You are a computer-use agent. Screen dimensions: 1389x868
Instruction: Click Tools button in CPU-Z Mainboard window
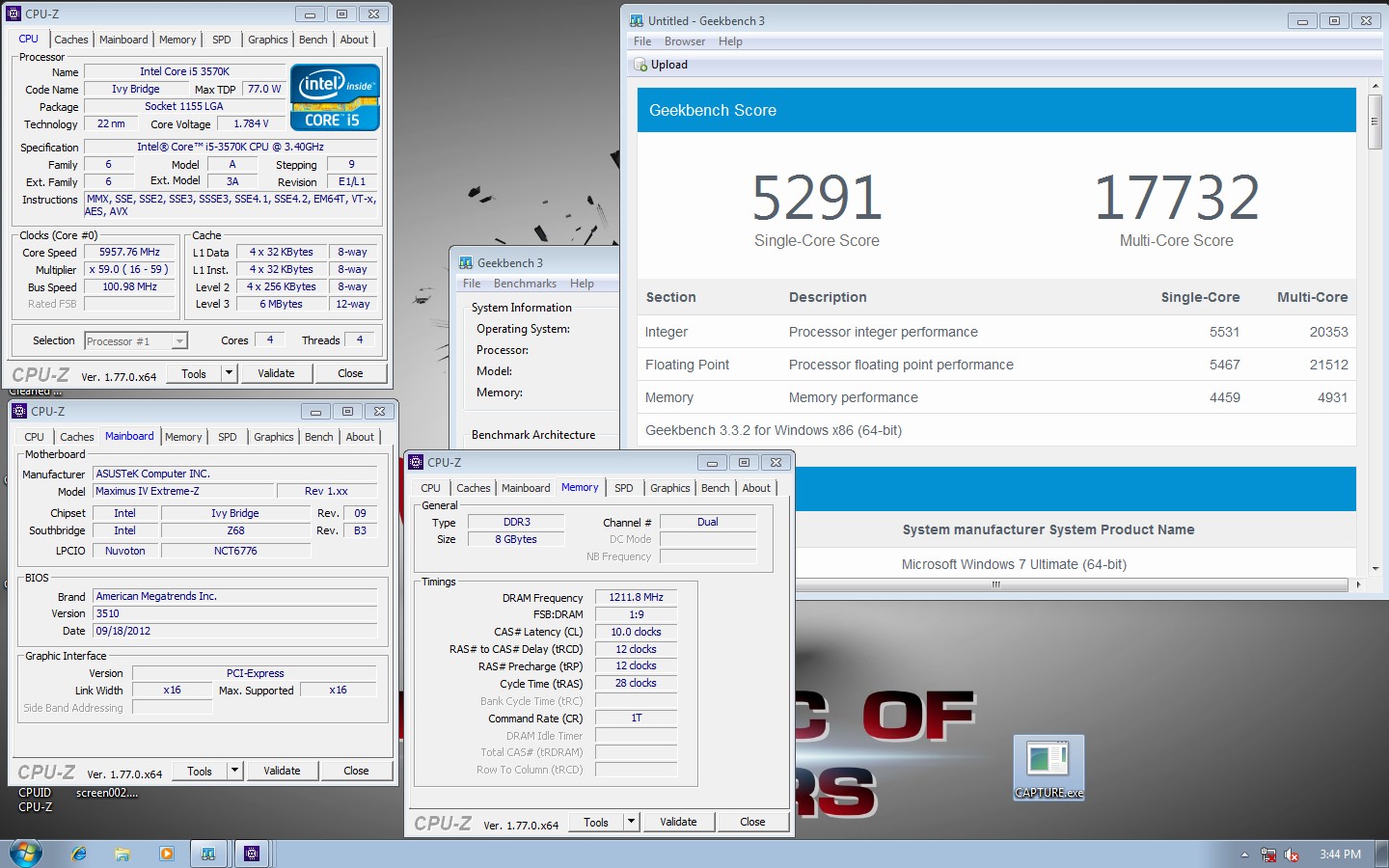[200, 771]
